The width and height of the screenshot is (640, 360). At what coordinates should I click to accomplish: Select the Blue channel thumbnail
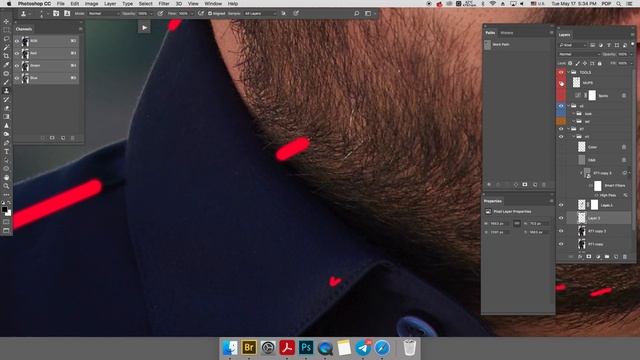tap(25, 78)
